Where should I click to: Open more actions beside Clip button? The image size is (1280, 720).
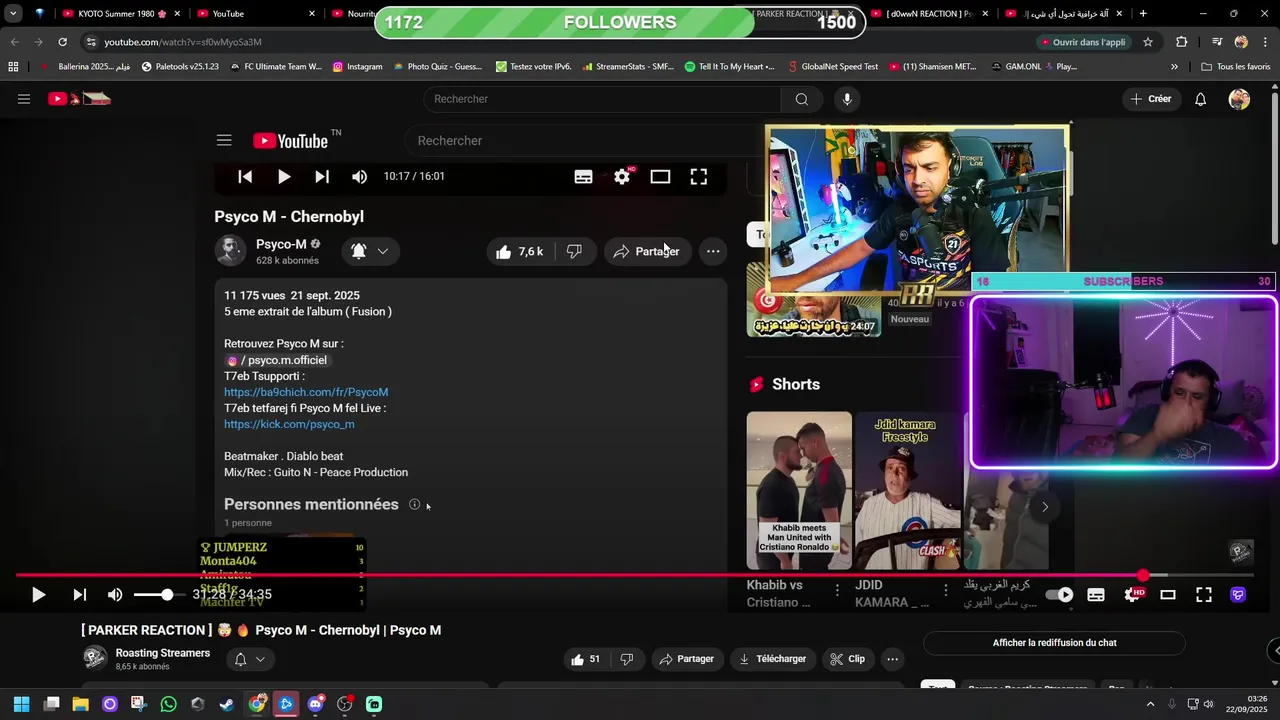tap(892, 659)
